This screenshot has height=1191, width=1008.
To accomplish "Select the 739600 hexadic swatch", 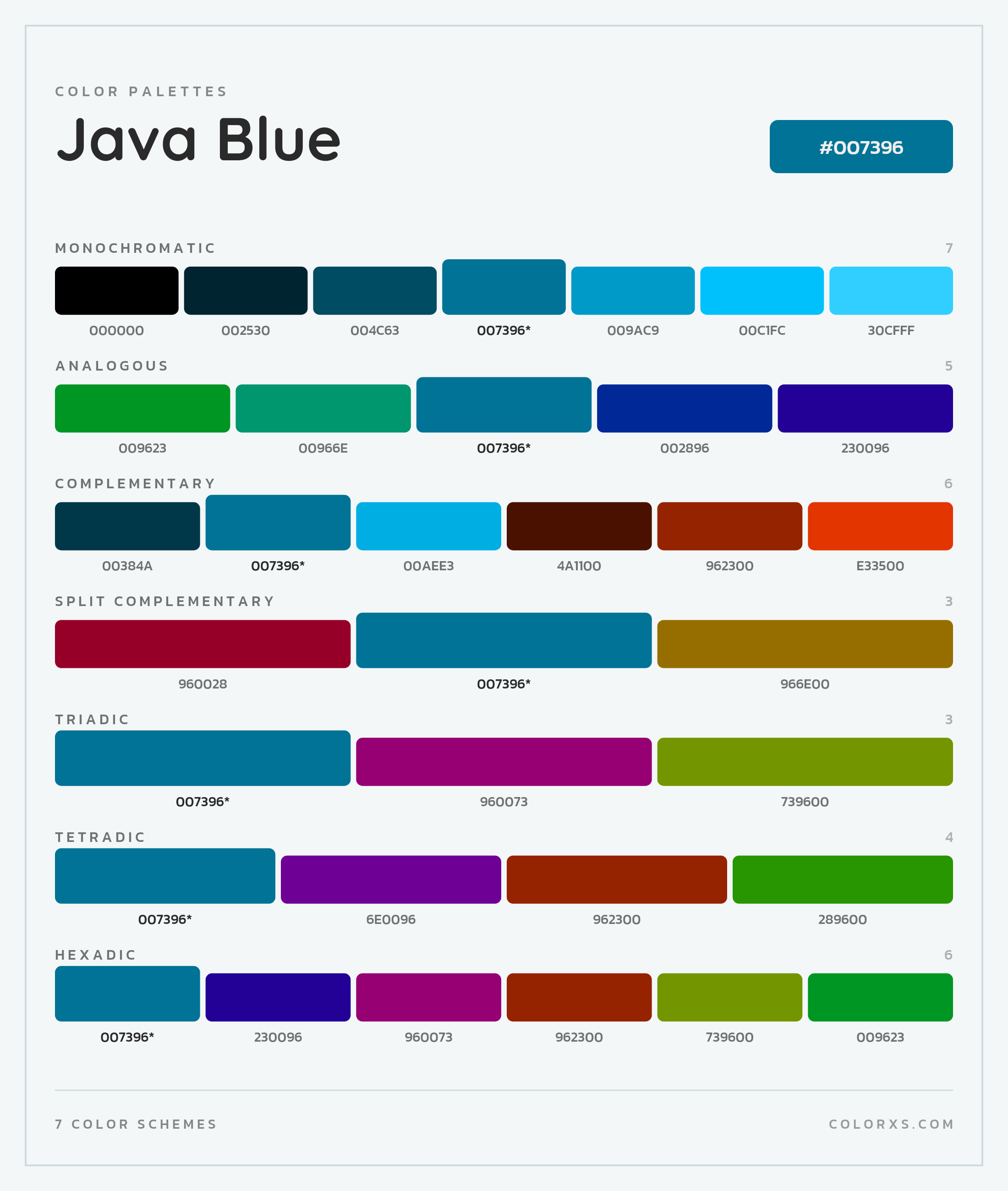I will 730,997.
